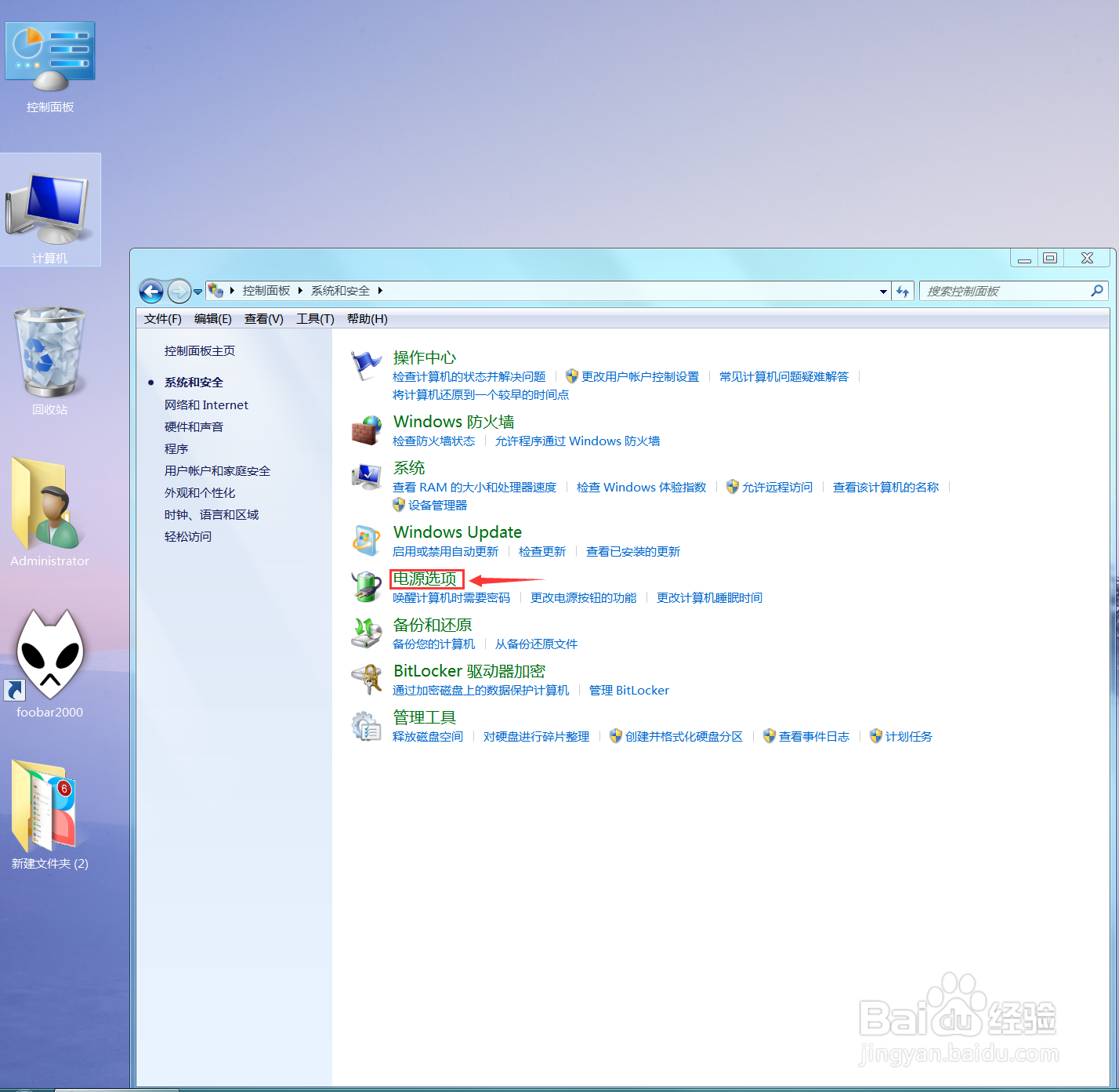The width and height of the screenshot is (1119, 1092).
Task: Click the 系统 computer icon
Action: 366,476
